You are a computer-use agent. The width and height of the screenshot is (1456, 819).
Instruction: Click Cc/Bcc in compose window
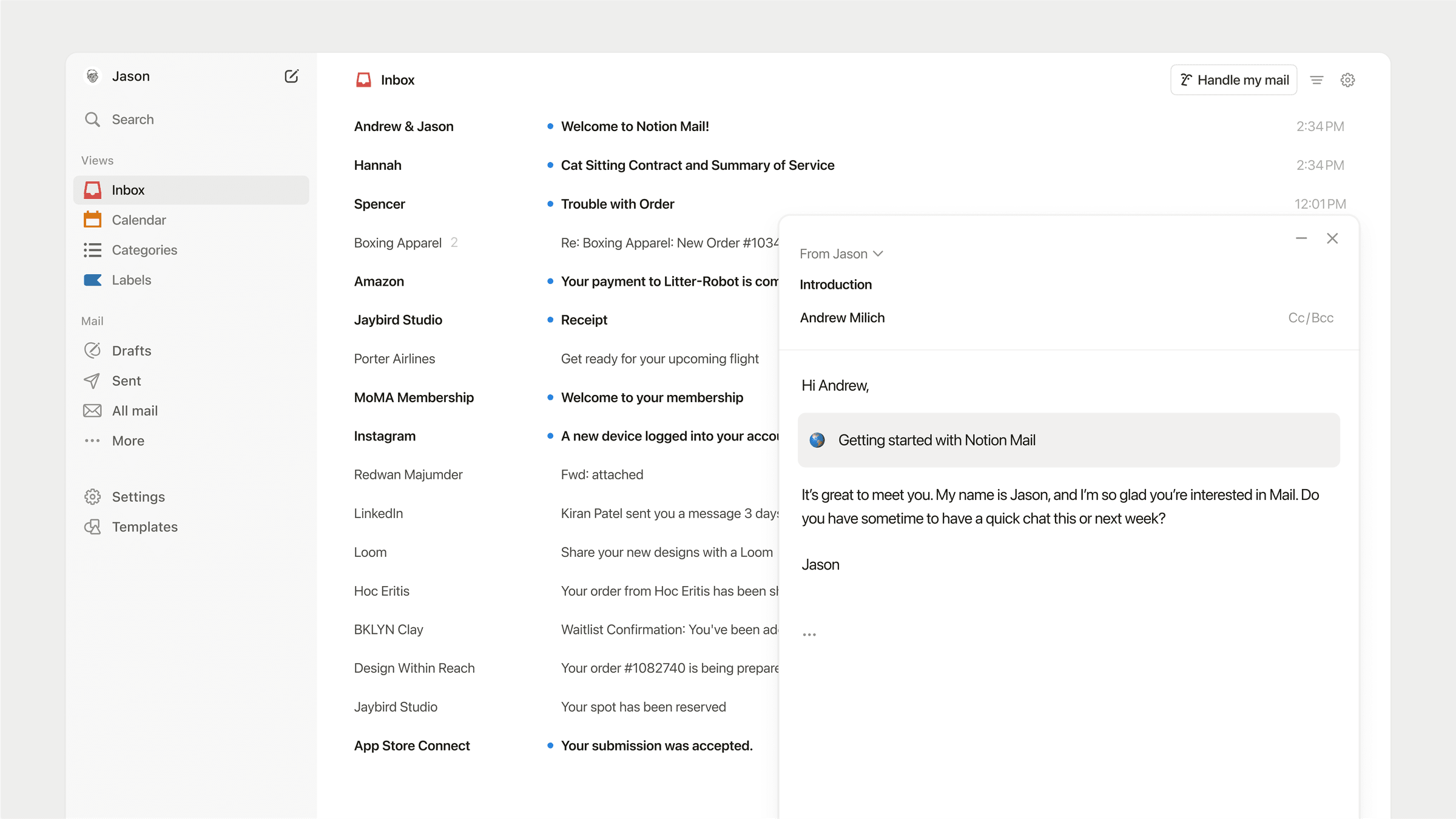1310,318
